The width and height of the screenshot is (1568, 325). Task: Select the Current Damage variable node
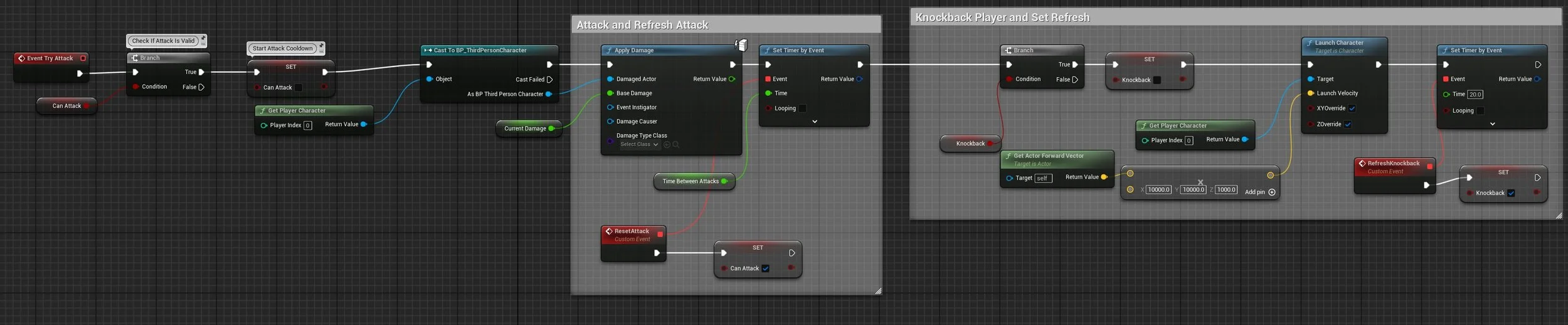tap(529, 129)
